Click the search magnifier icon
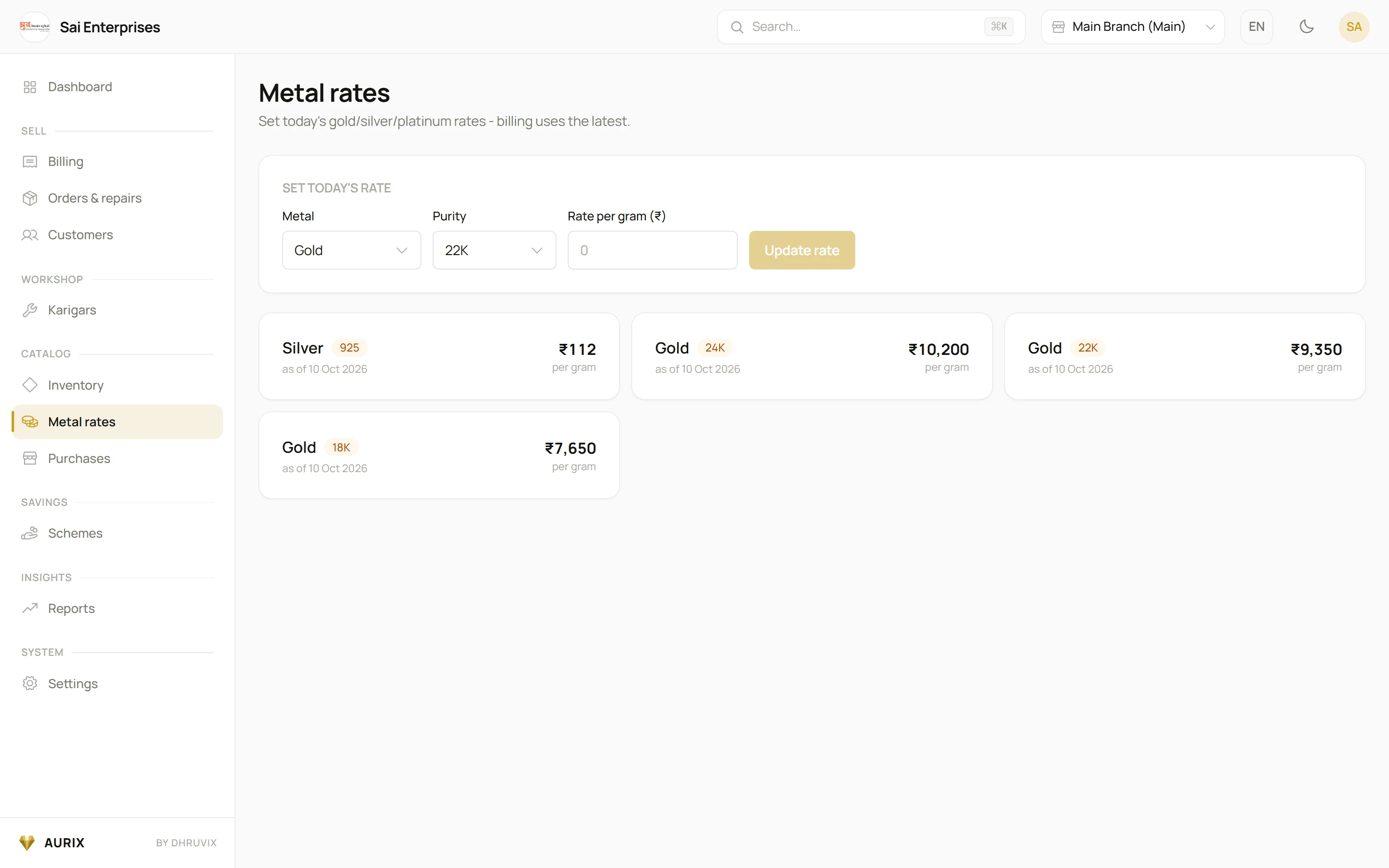This screenshot has height=868, width=1389. (737, 27)
